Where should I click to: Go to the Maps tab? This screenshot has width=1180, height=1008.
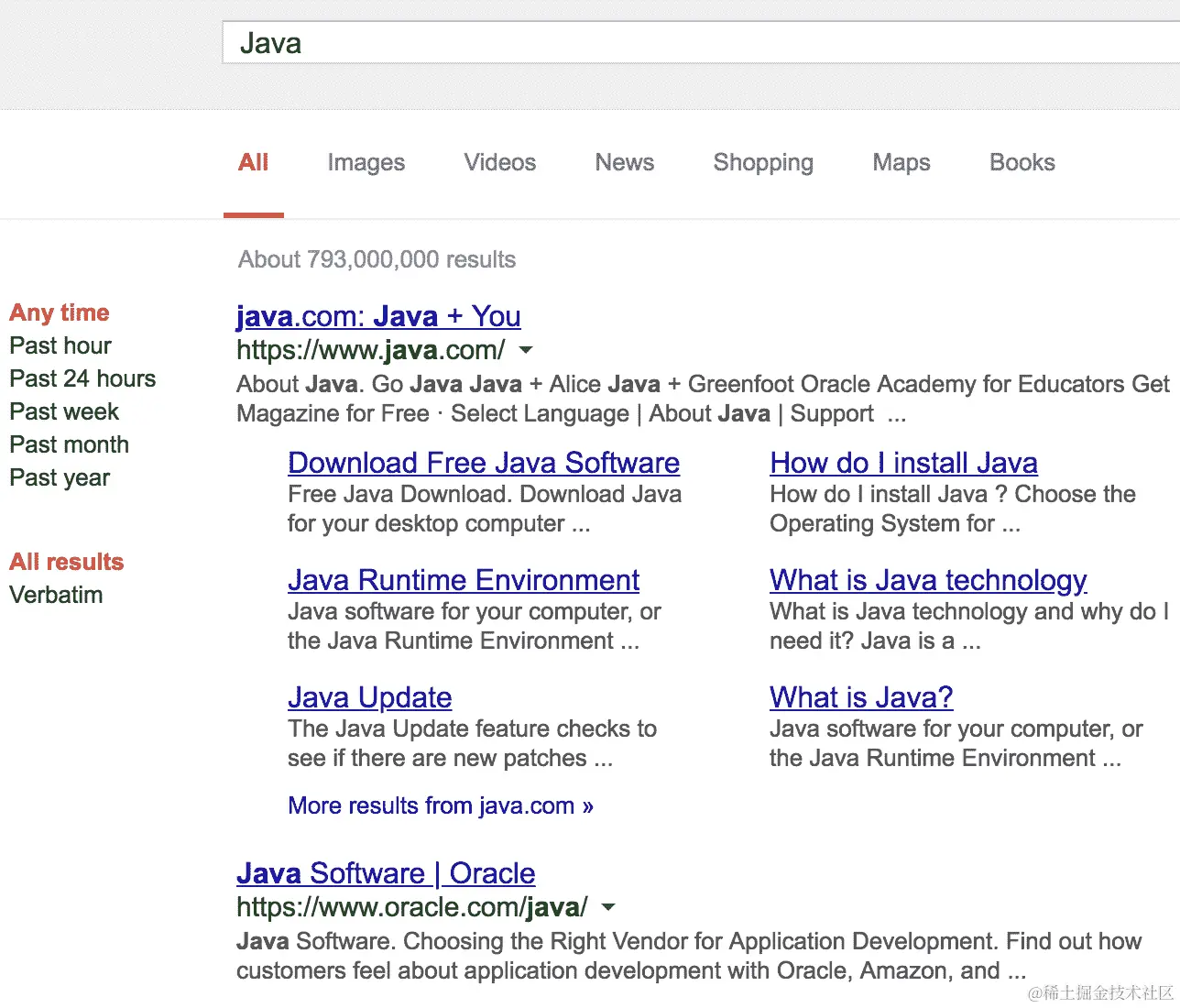click(901, 163)
